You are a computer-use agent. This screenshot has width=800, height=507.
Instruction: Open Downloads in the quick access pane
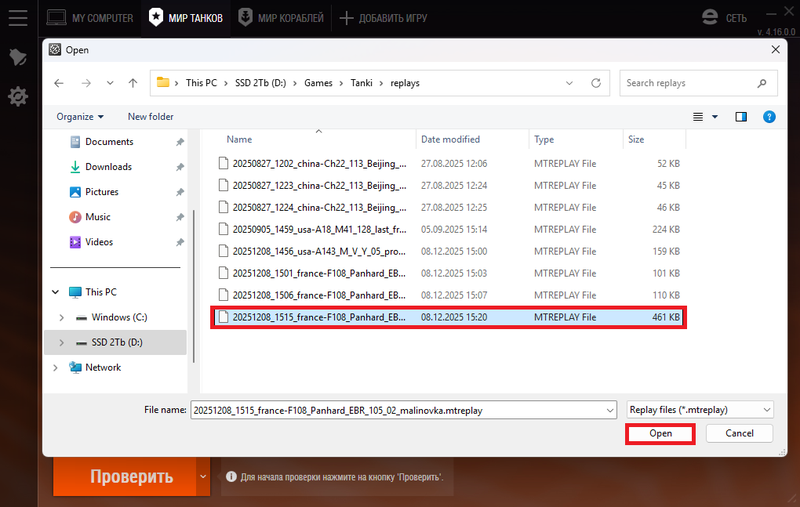[108, 167]
